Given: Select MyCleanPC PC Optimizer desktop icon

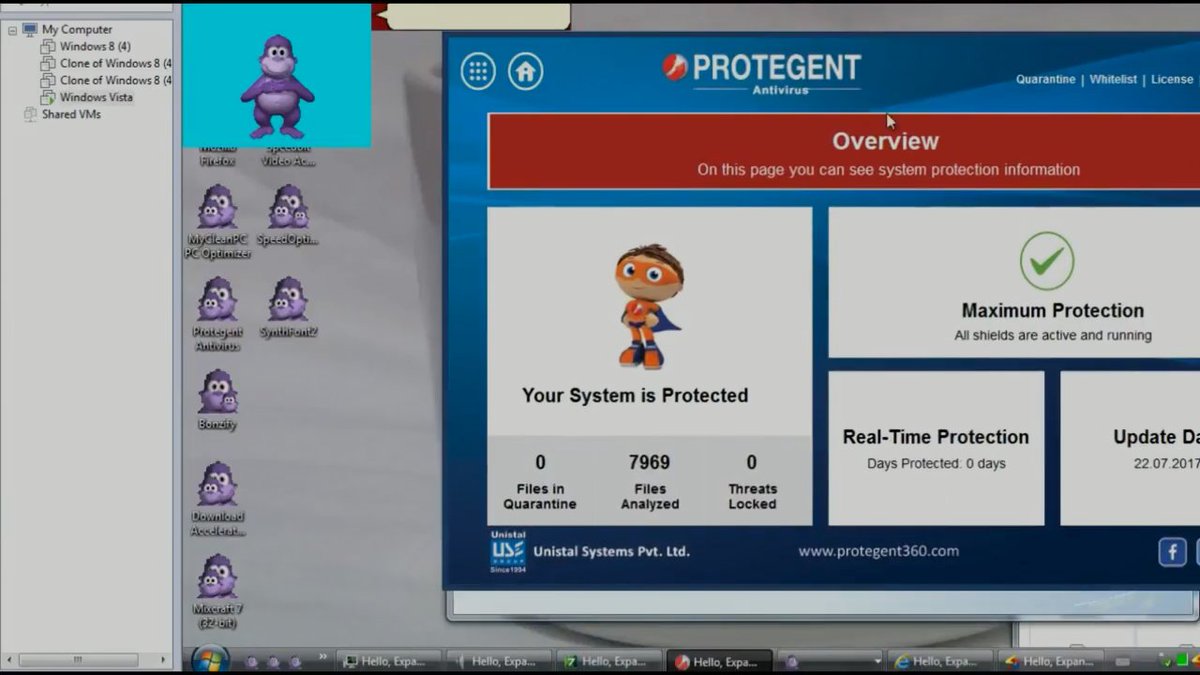Looking at the screenshot, I should click(x=217, y=221).
